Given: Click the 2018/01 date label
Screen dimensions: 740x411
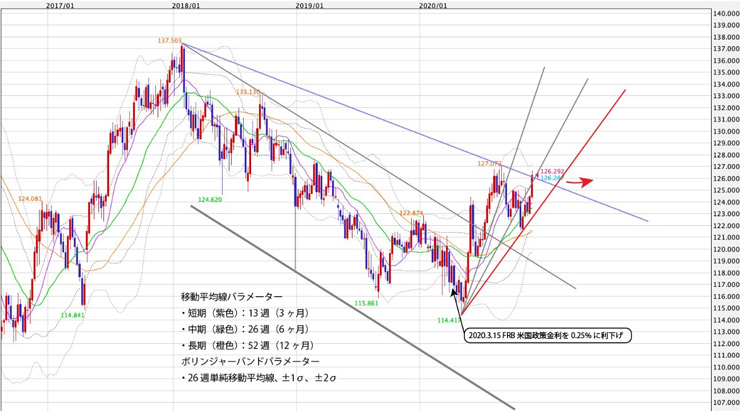Looking at the screenshot, I should coord(185,6).
